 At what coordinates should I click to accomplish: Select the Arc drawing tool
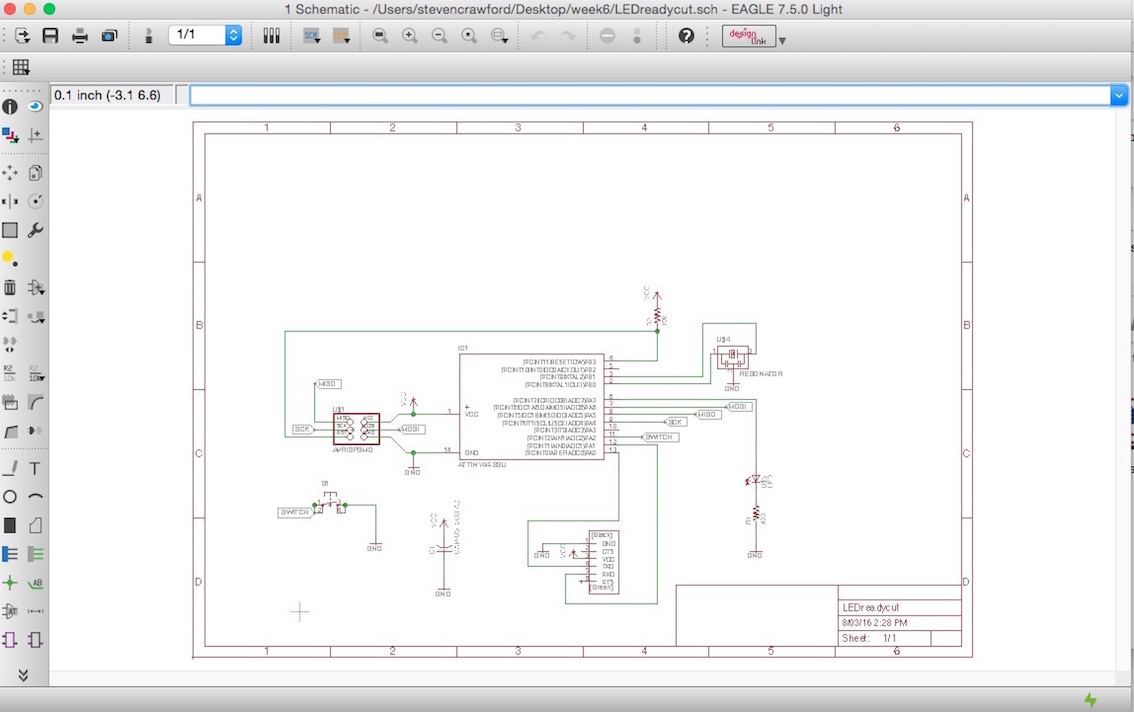tap(35, 497)
